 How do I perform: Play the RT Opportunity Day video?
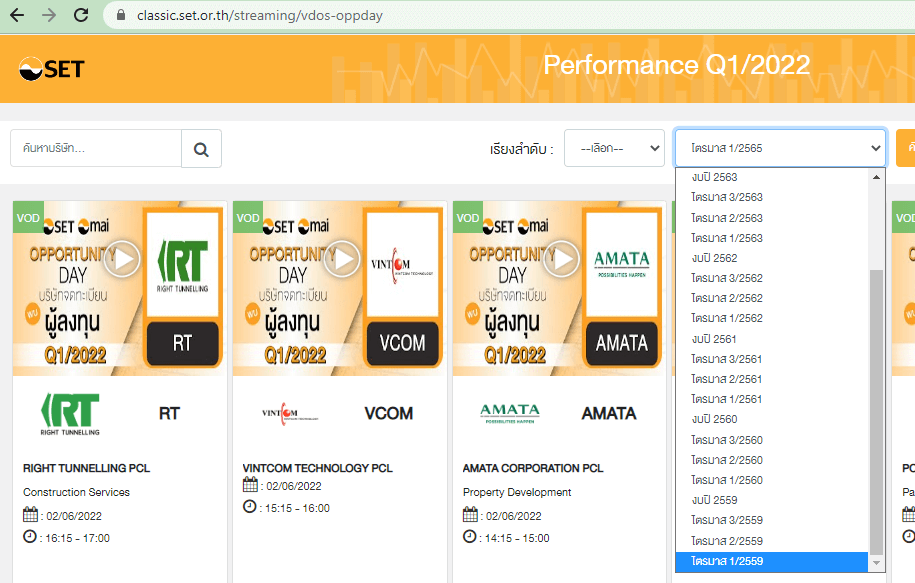pyautogui.click(x=124, y=260)
